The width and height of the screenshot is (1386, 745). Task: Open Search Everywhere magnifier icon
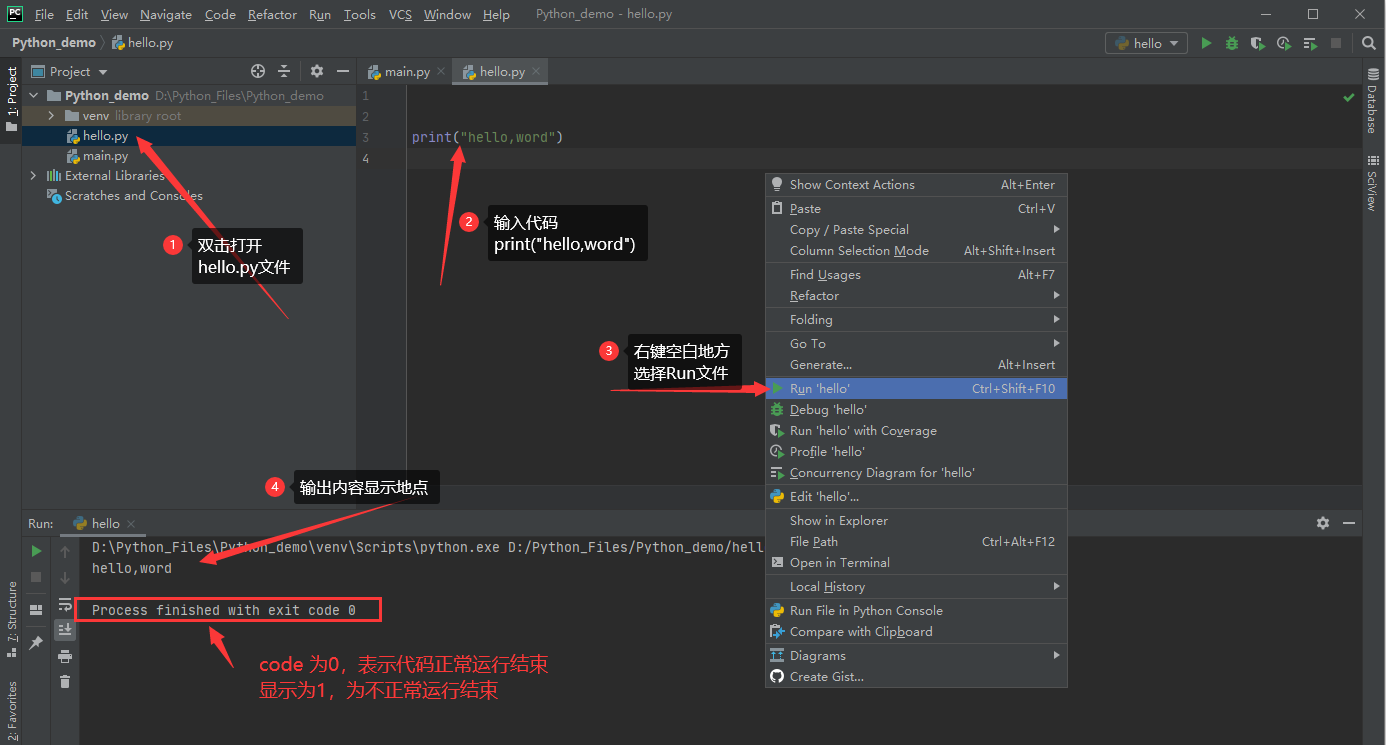coord(1370,43)
